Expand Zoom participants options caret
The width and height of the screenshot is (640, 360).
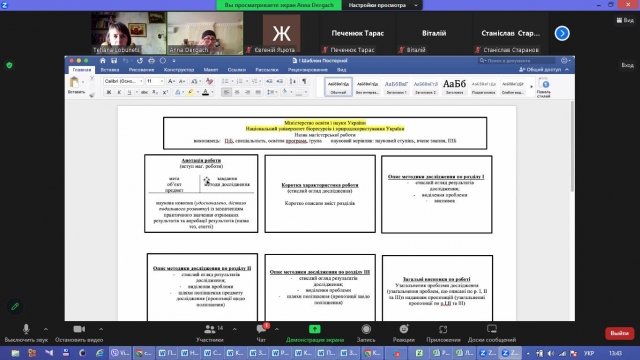[234, 329]
